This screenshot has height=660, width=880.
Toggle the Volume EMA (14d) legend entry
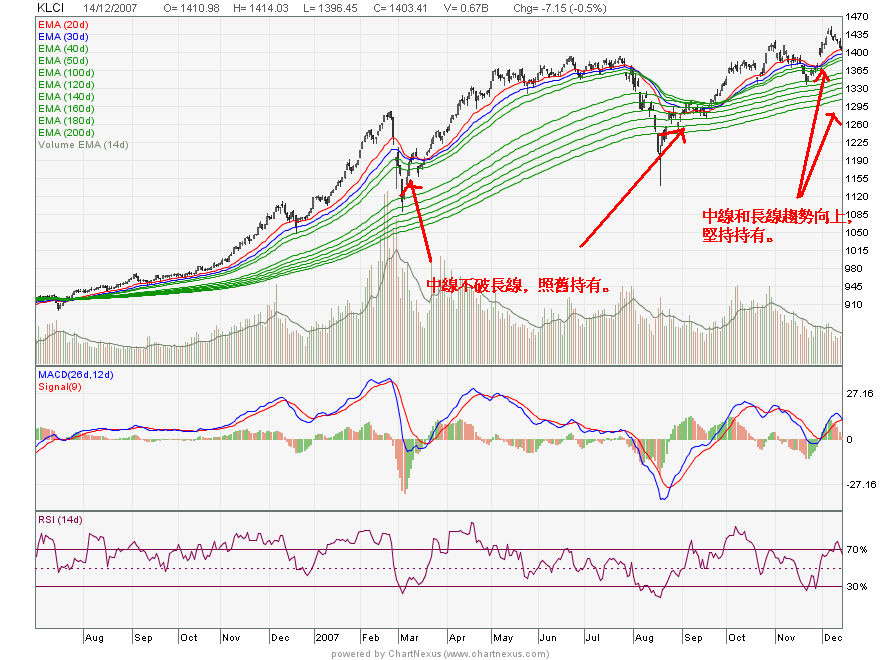83,145
